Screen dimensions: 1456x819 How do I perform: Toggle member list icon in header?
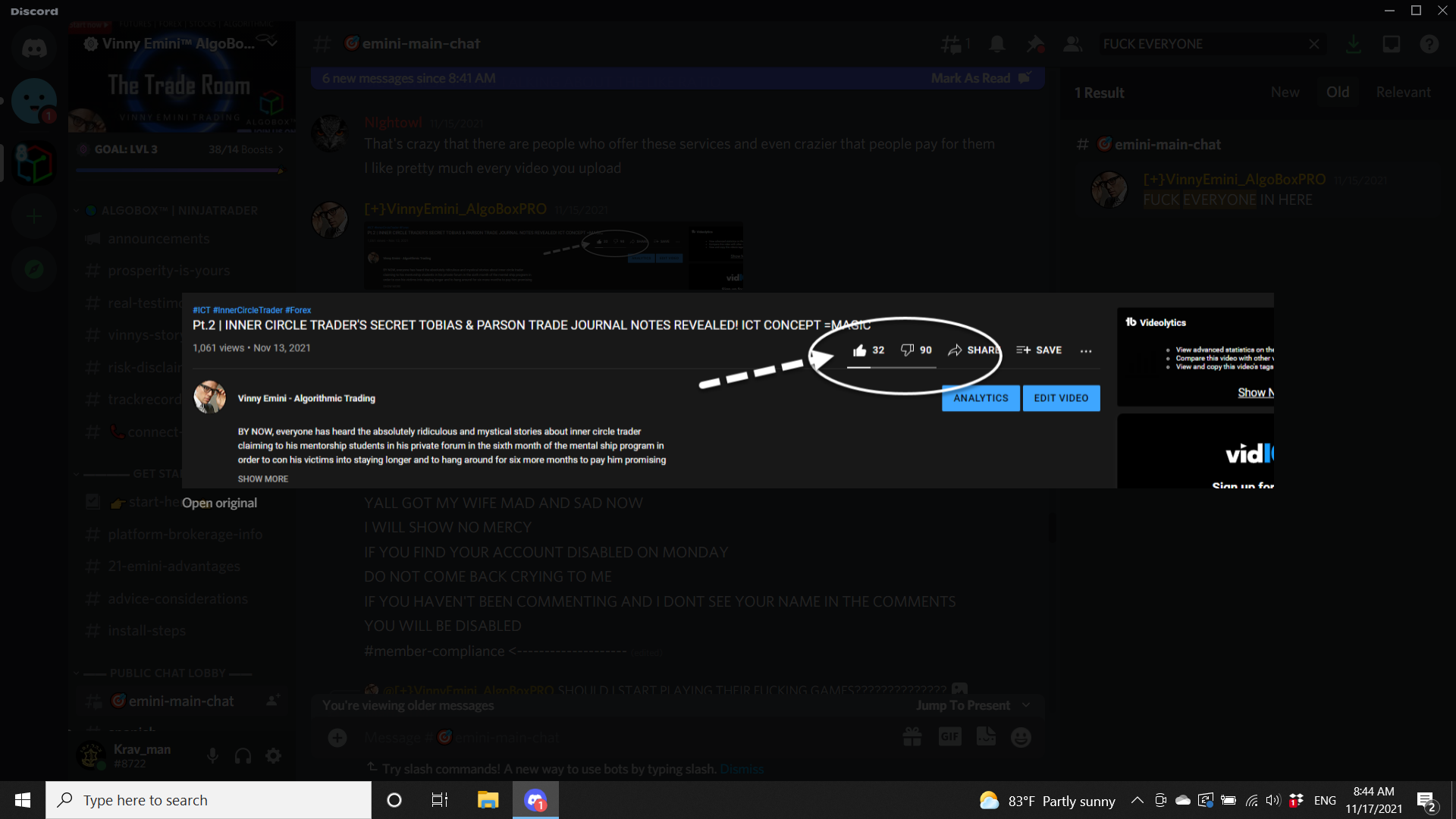(1072, 44)
